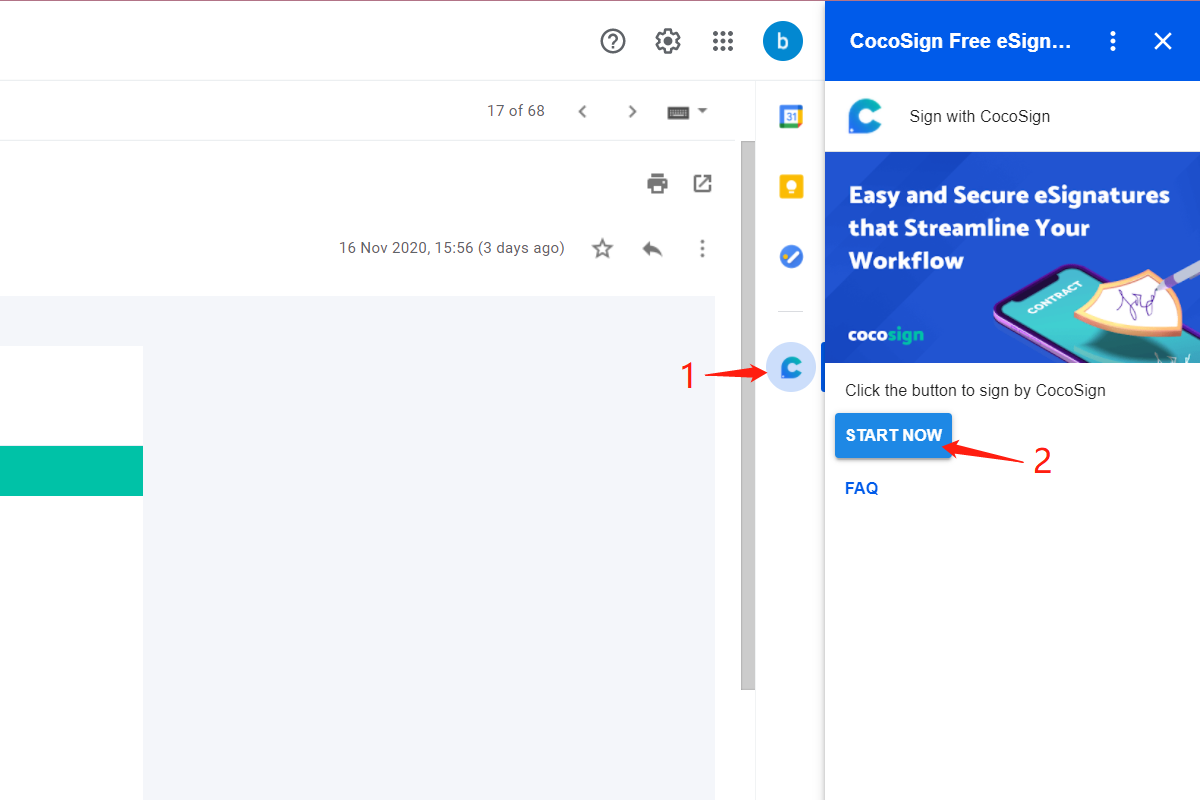Click 'Sign with CocoSign' text
Viewport: 1200px width, 800px height.
tap(980, 116)
